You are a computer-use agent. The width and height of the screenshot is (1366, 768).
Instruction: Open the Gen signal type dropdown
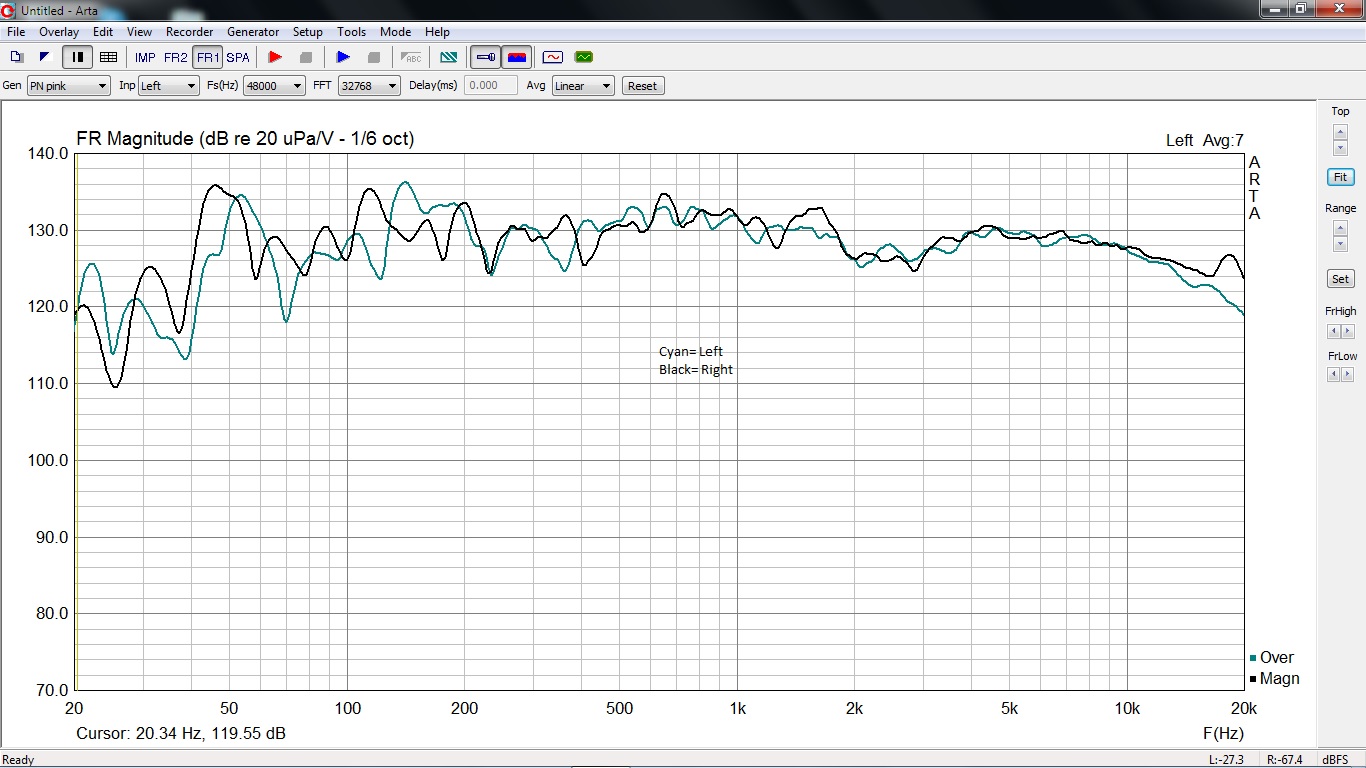pos(68,86)
